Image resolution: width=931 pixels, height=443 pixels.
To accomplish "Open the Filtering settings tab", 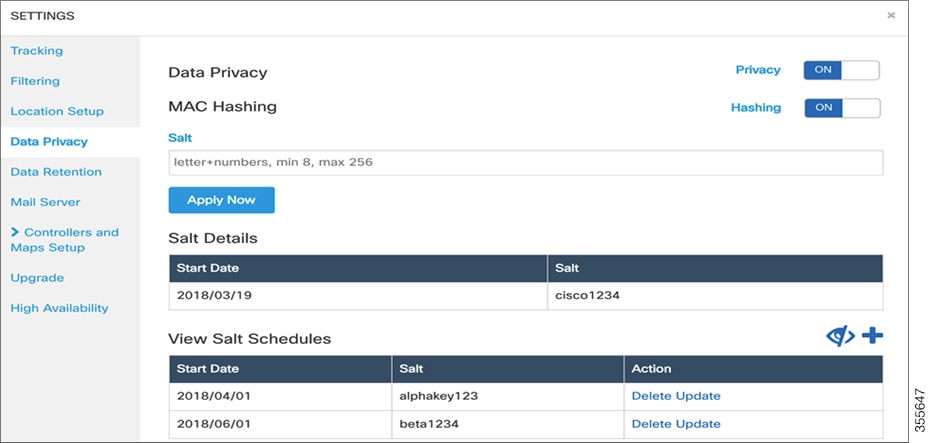I will click(35, 81).
